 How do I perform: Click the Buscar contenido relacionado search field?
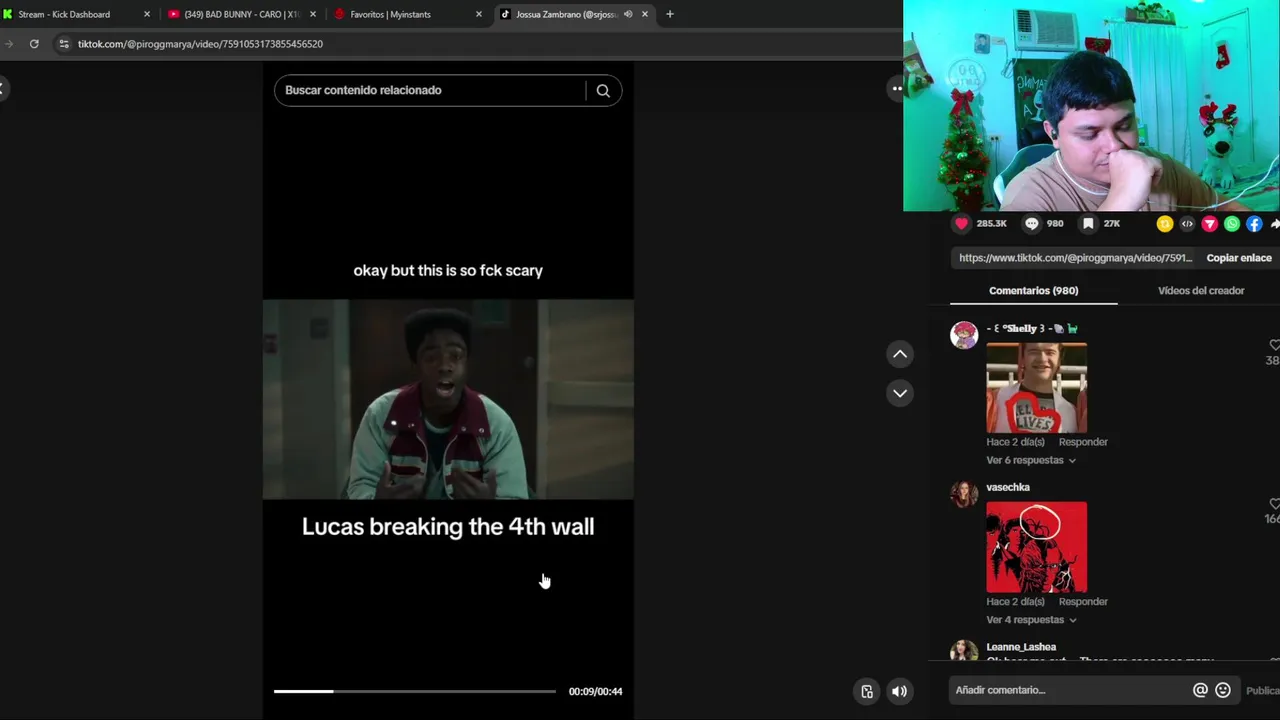coord(430,90)
